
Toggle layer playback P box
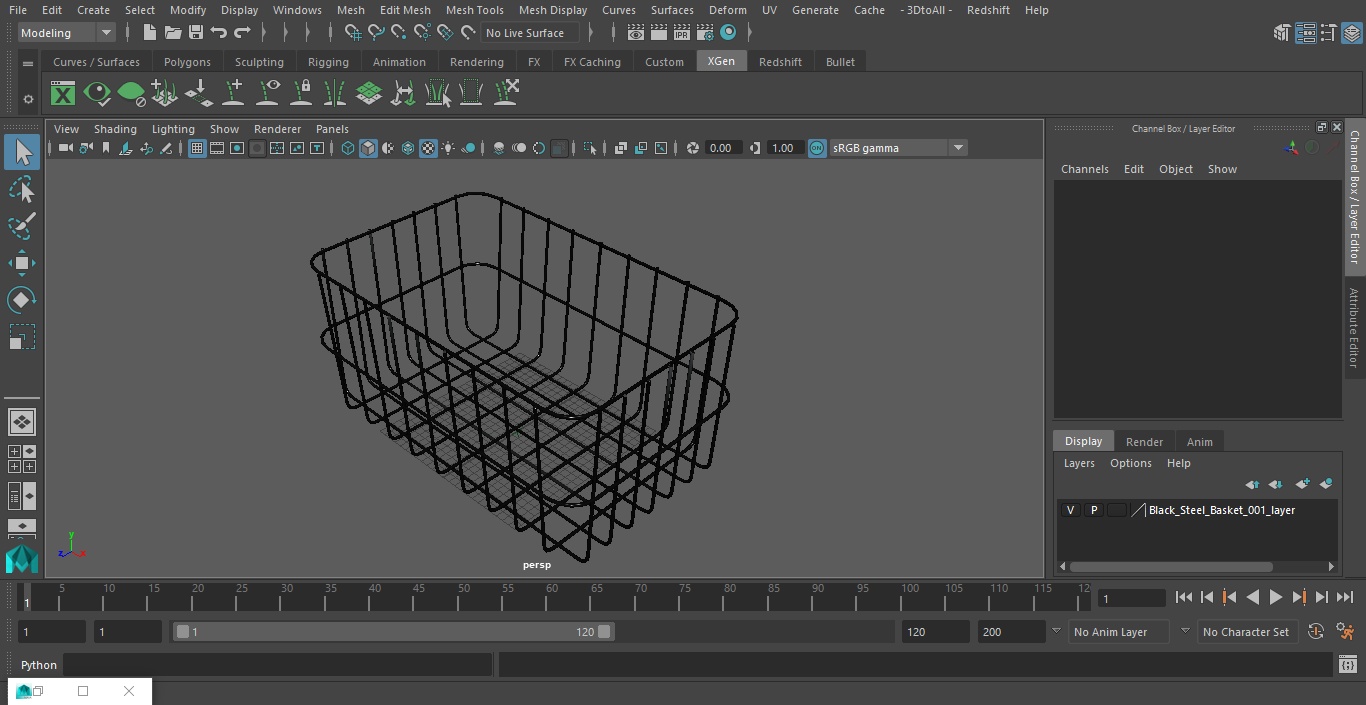point(1093,510)
